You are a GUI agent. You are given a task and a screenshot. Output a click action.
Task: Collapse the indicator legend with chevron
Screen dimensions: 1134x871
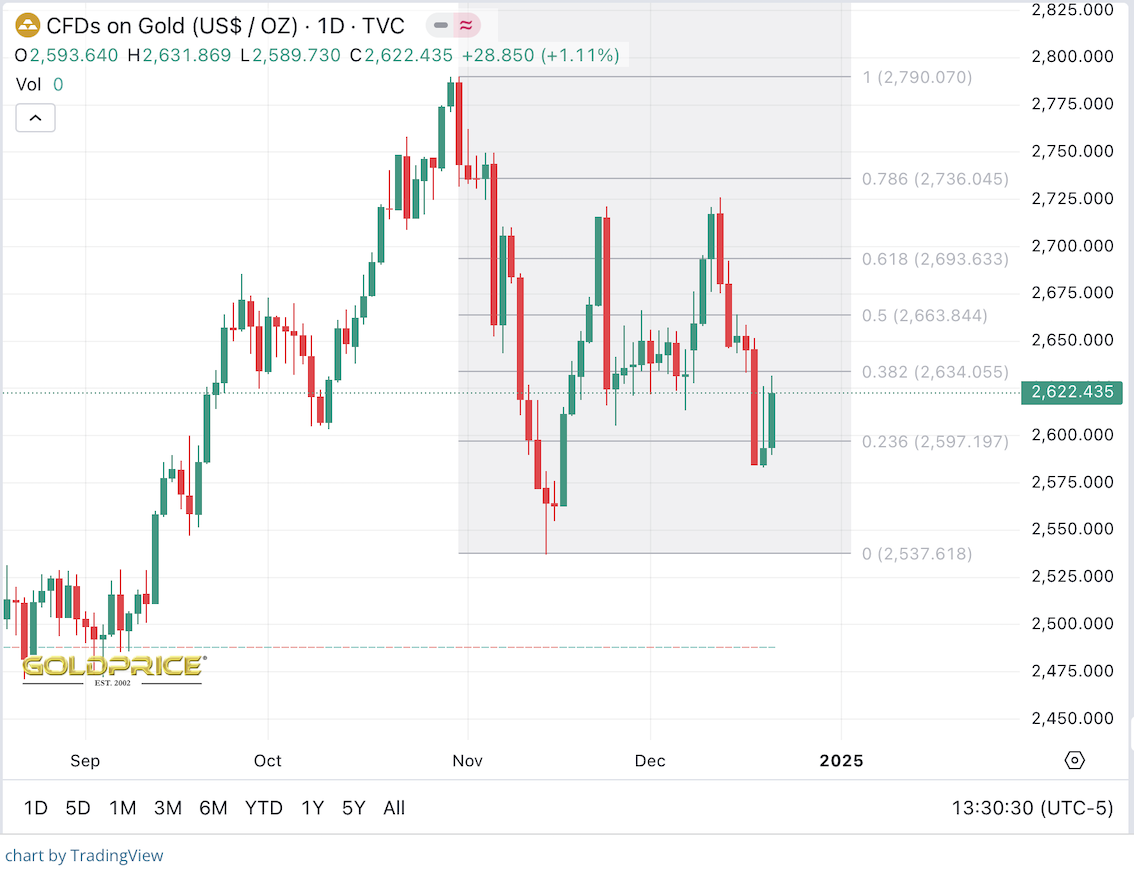[35, 118]
